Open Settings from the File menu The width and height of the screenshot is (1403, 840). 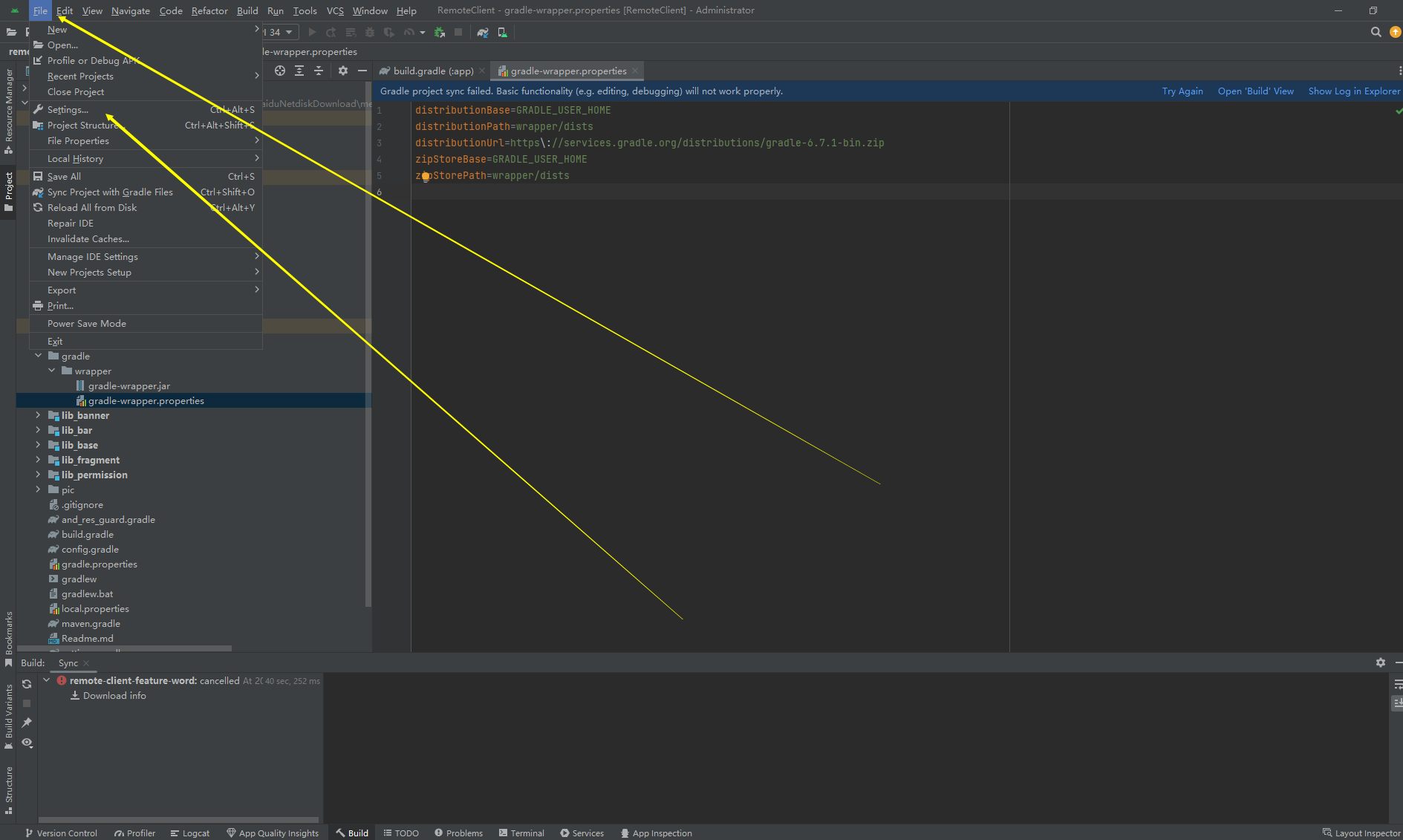click(146, 109)
